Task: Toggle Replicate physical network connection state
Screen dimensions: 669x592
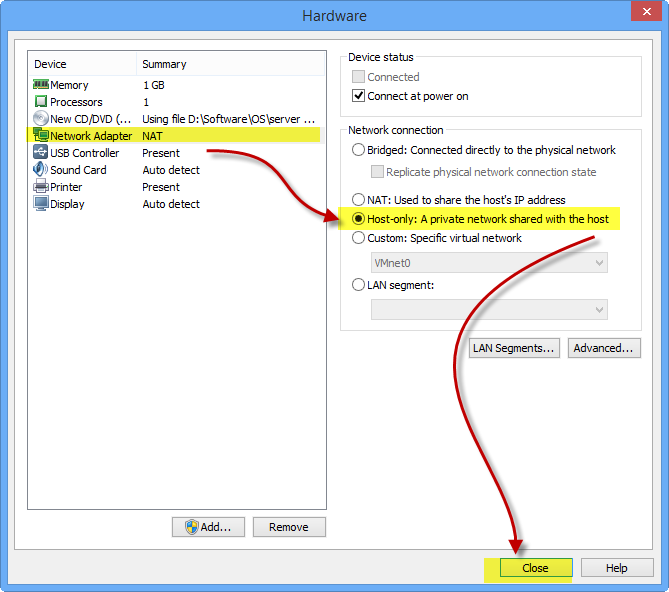Action: pyautogui.click(x=377, y=172)
